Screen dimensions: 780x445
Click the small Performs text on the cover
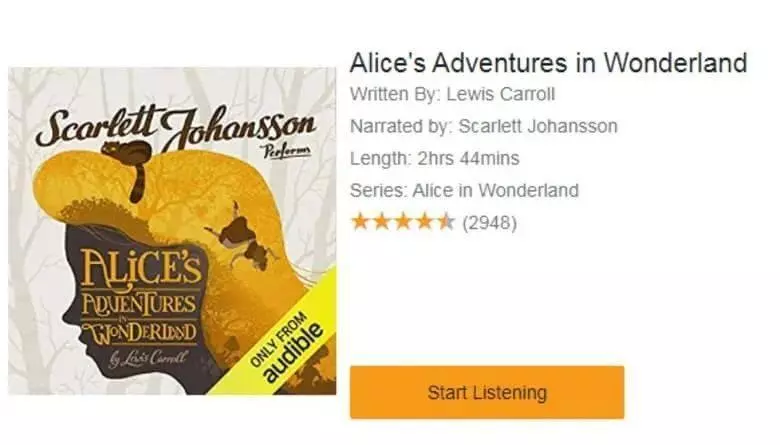288,151
